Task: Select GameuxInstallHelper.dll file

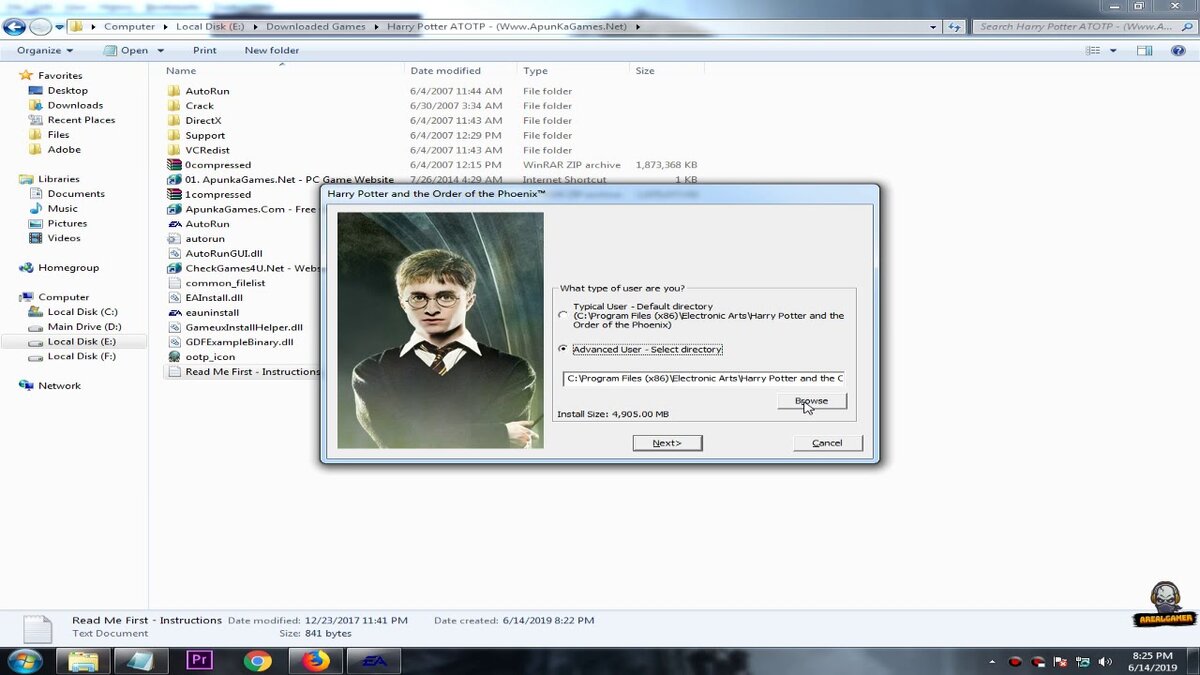Action: 243,327
